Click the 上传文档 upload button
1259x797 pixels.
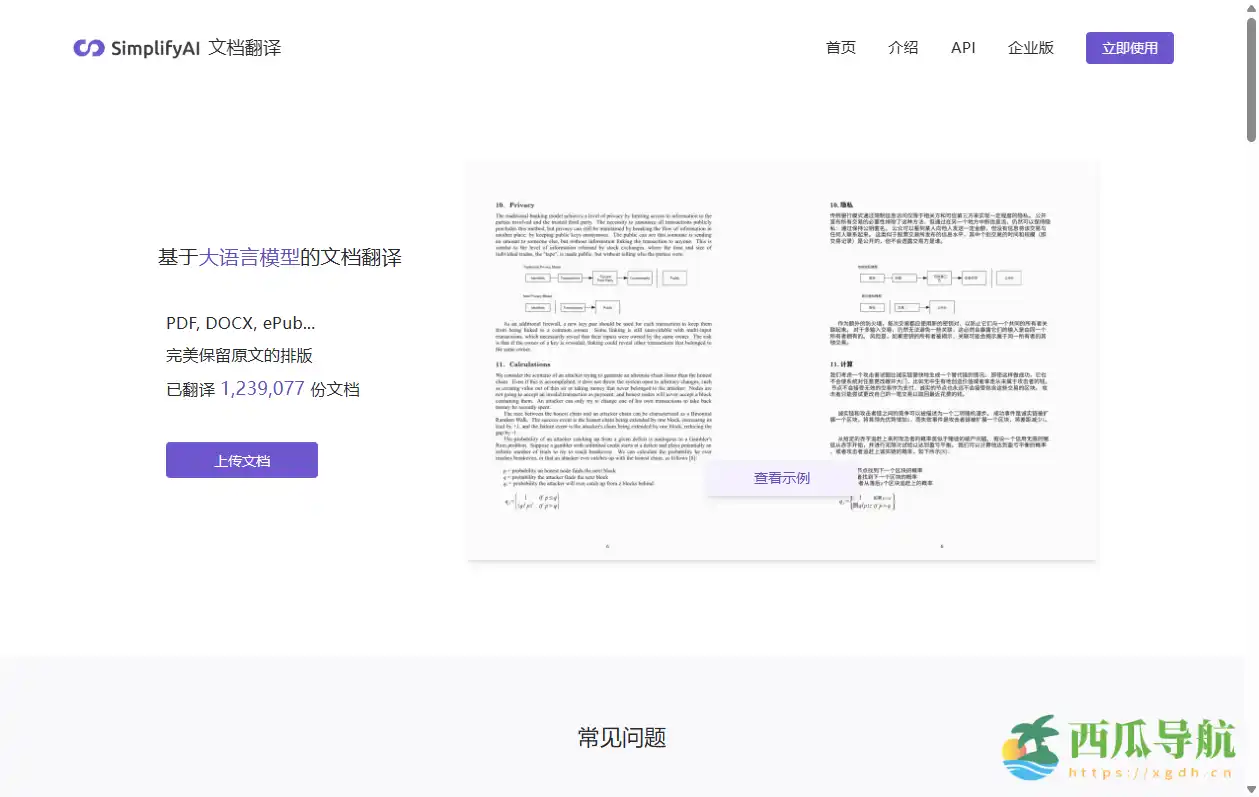[x=241, y=459]
